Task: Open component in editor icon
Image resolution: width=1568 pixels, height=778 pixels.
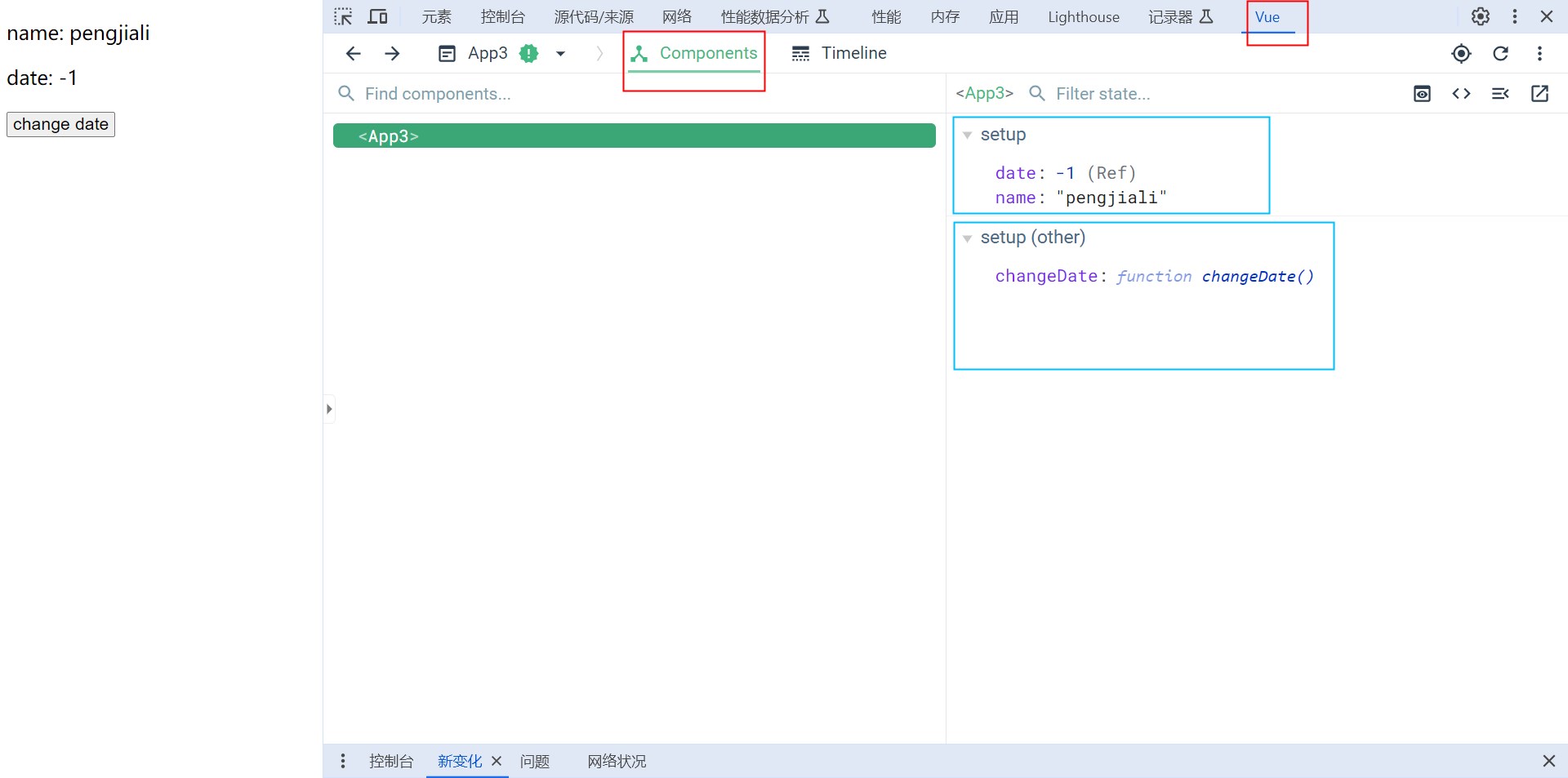Action: point(1539,94)
